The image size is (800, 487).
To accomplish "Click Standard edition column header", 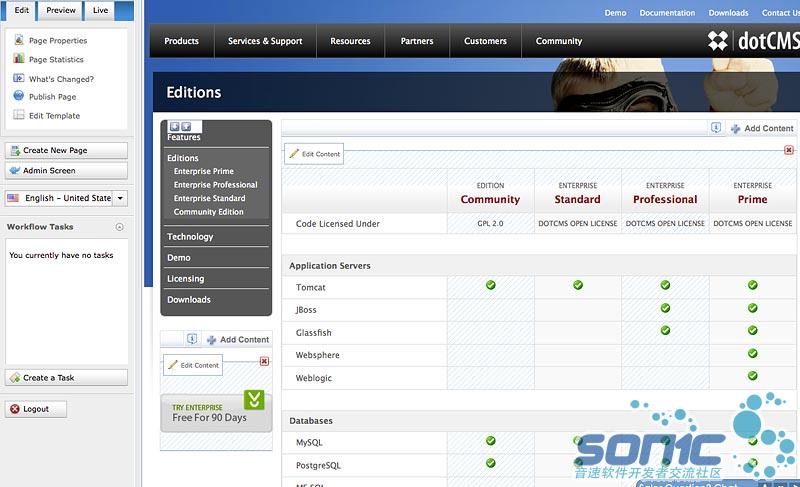I will (578, 193).
